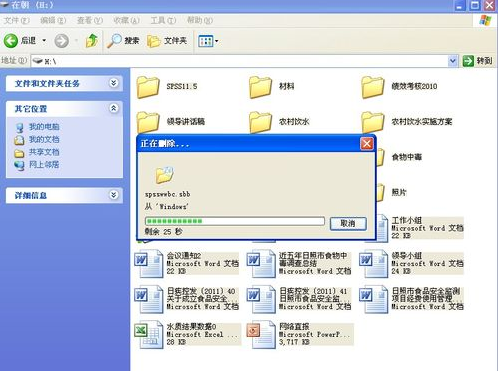Expand the 详细信息 panel
Screen dimensions: 498x375
(114, 195)
